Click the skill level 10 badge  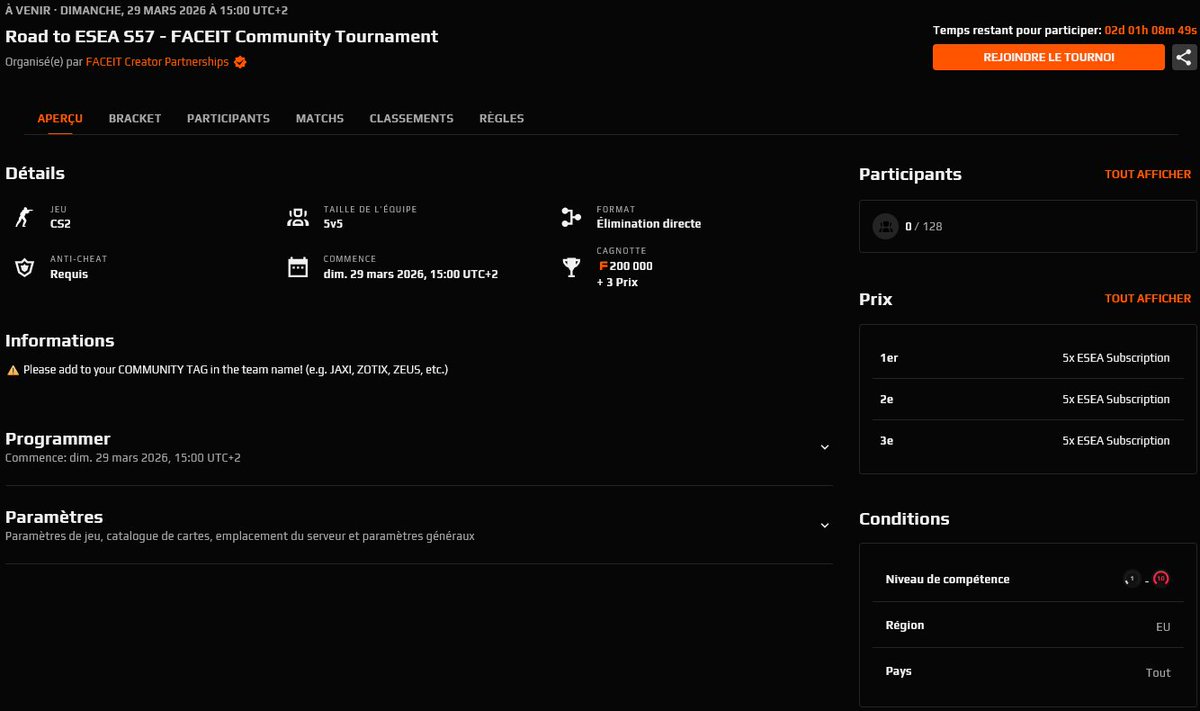[x=1161, y=578]
